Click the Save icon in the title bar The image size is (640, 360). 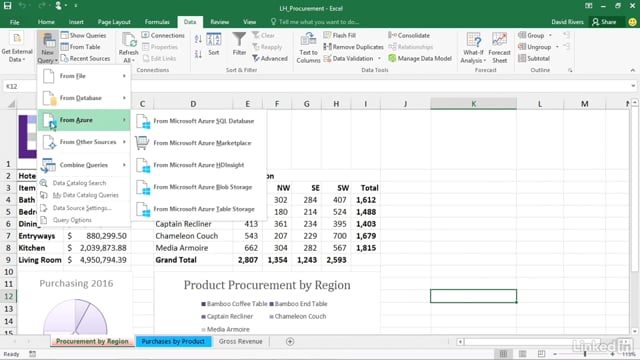(8, 6)
